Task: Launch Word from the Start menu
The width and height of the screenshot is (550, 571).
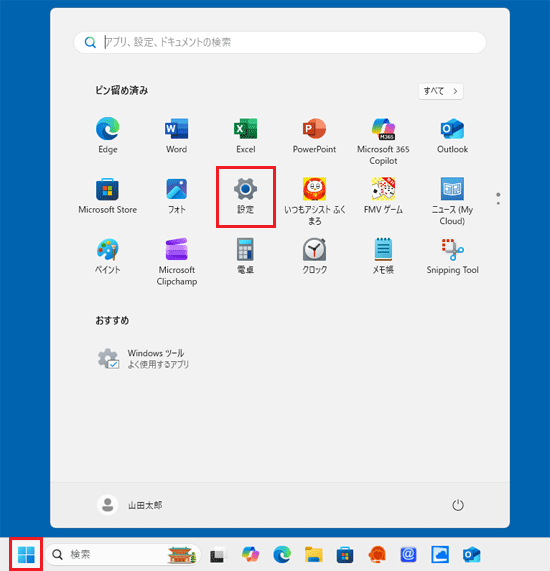Action: click(x=176, y=135)
